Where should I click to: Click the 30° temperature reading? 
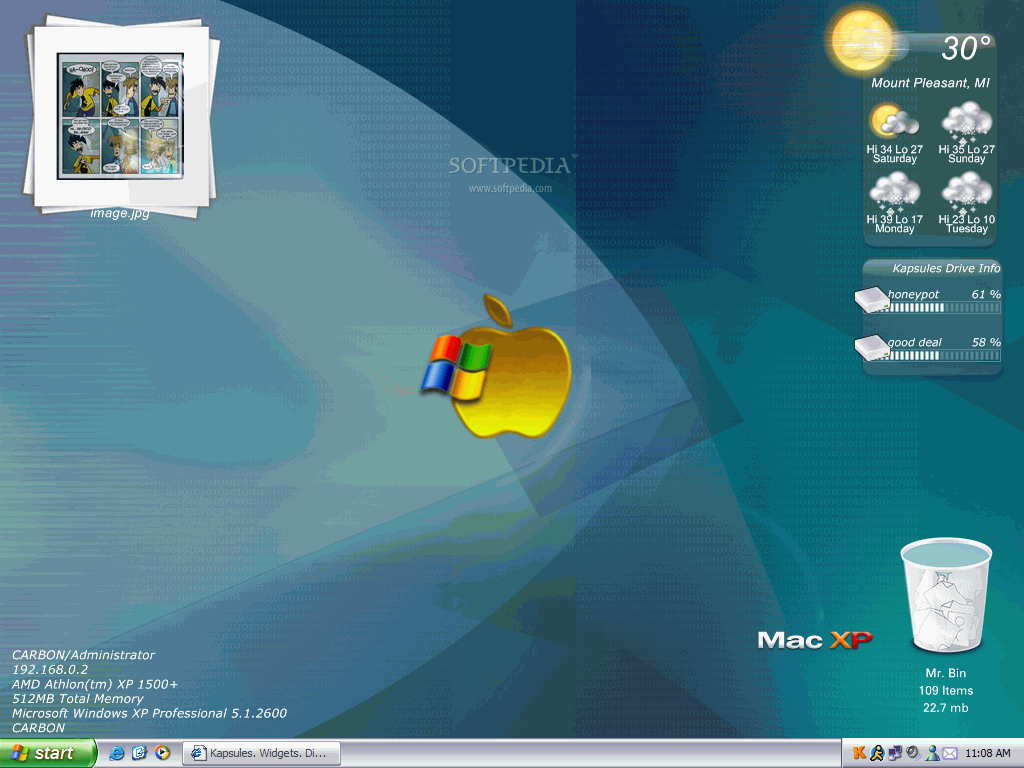pyautogui.click(x=967, y=48)
